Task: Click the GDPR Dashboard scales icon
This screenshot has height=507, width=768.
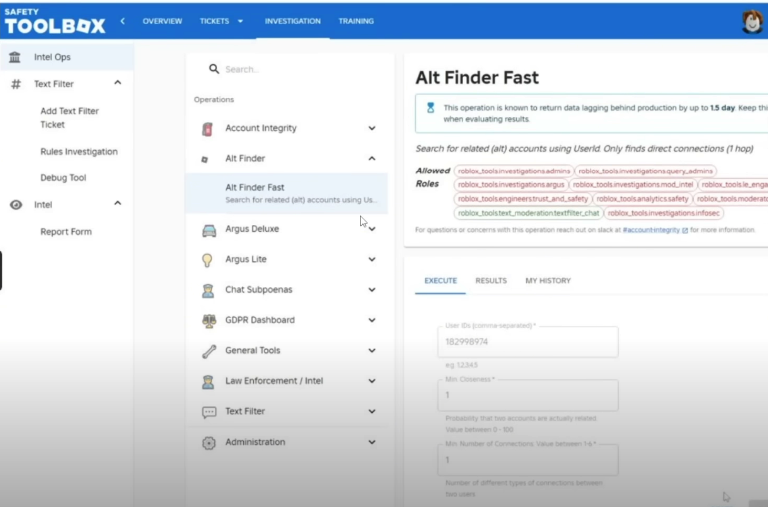Action: tap(209, 321)
